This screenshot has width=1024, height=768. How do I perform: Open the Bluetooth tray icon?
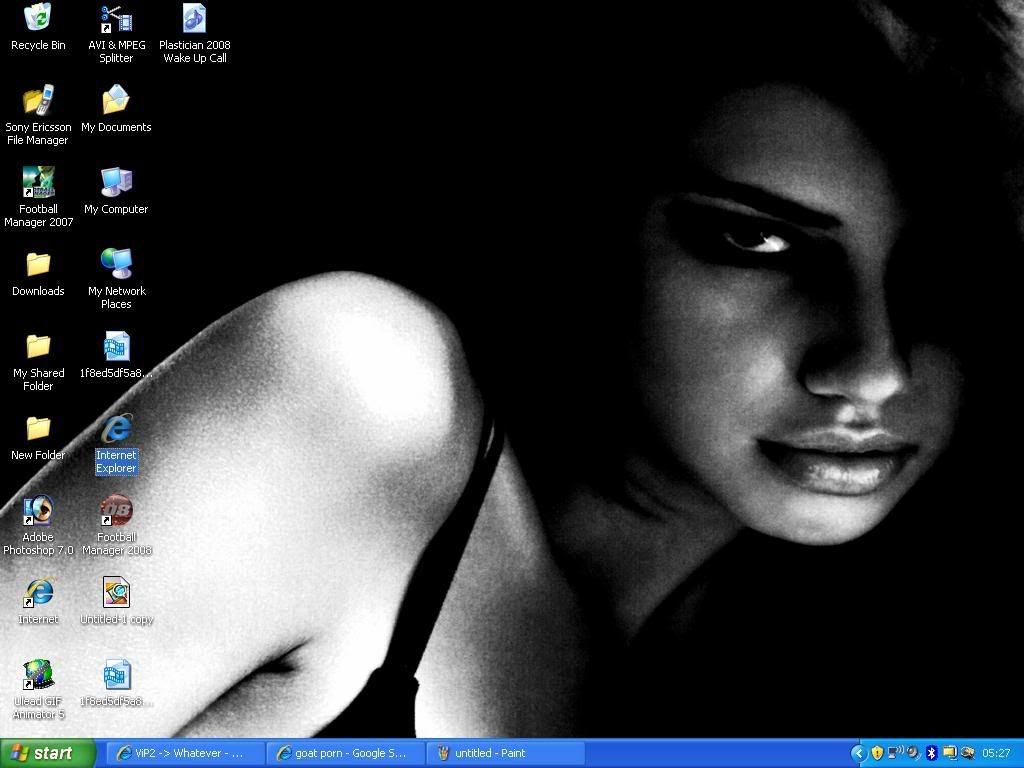[x=931, y=754]
